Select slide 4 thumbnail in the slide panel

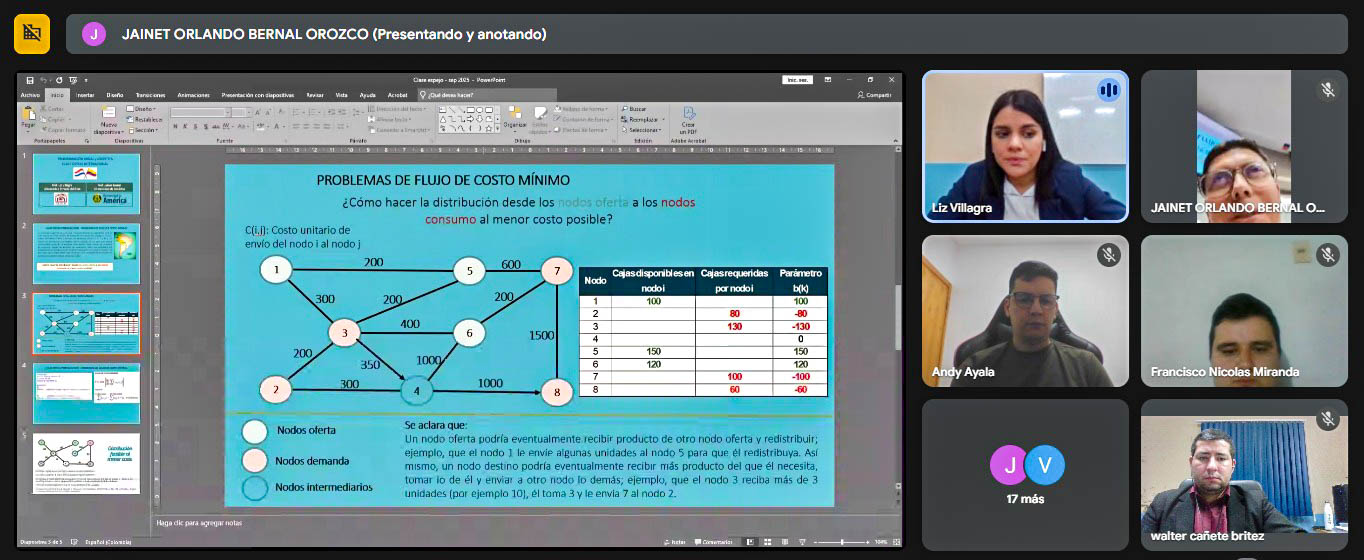click(x=86, y=393)
